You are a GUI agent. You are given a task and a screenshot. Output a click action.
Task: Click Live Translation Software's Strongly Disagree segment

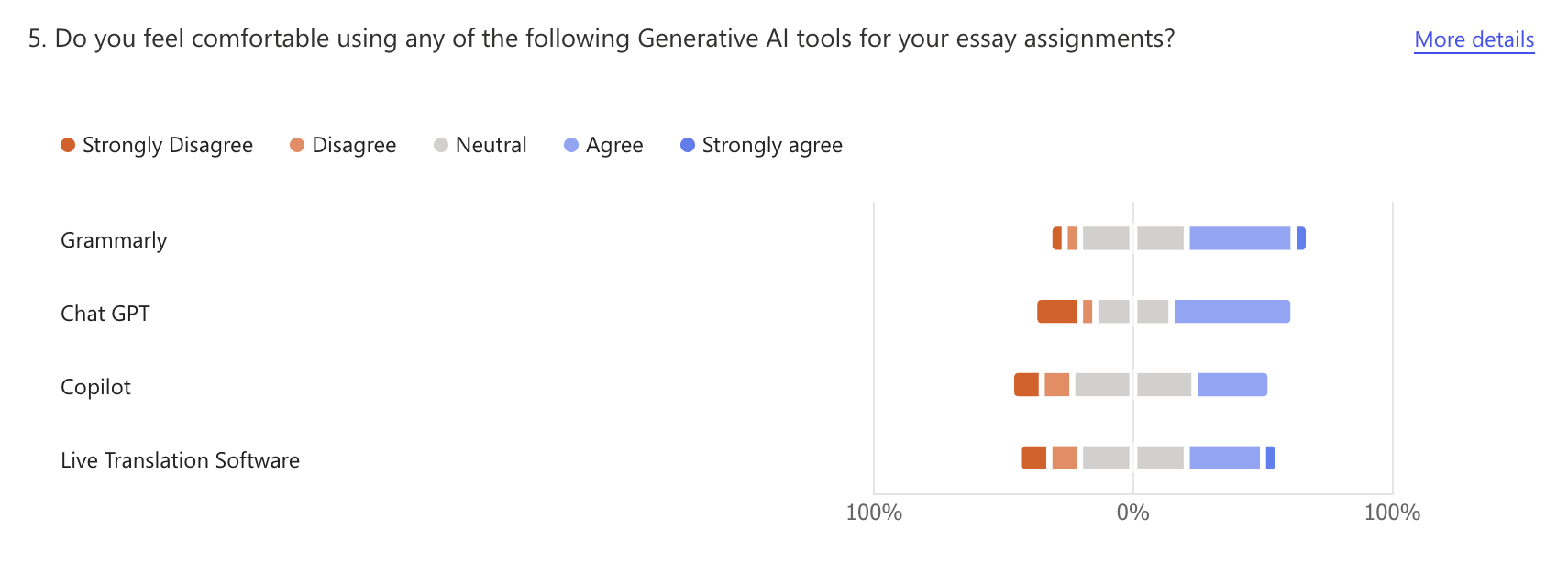coord(1034,458)
